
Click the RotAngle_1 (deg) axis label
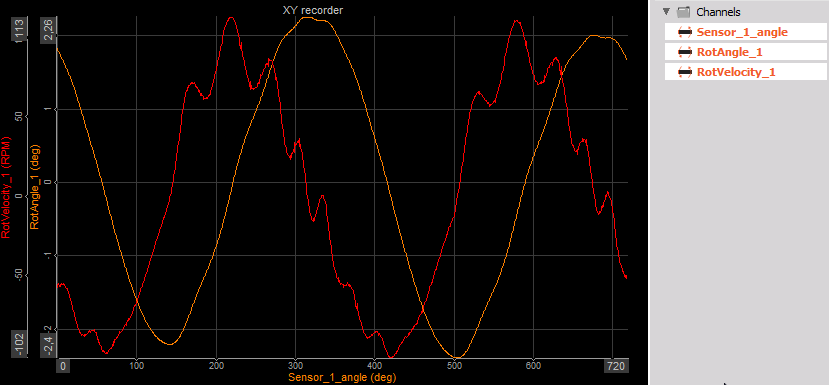[35, 186]
